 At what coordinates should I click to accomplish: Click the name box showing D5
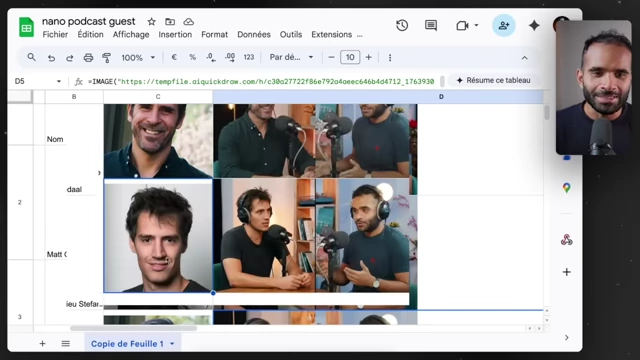(20, 81)
